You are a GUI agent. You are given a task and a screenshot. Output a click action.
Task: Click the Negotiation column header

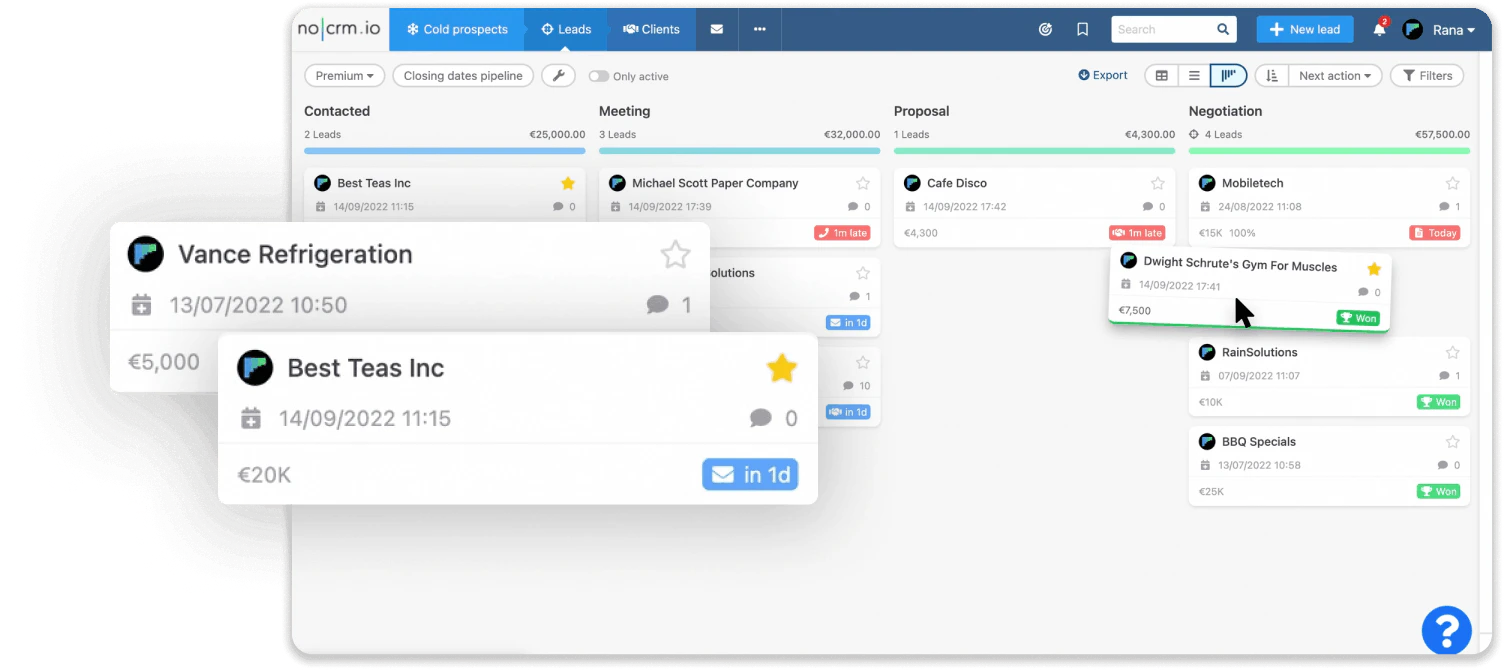click(x=1225, y=111)
